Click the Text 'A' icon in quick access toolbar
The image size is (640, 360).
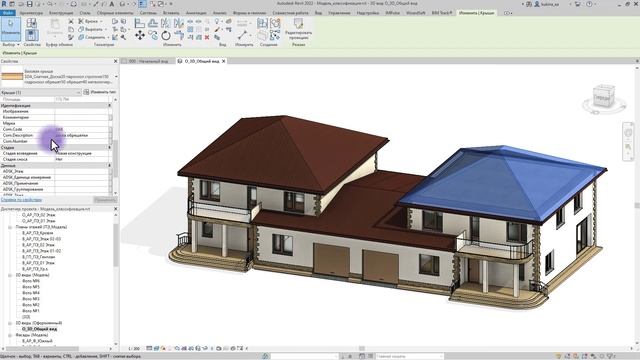click(x=111, y=4)
